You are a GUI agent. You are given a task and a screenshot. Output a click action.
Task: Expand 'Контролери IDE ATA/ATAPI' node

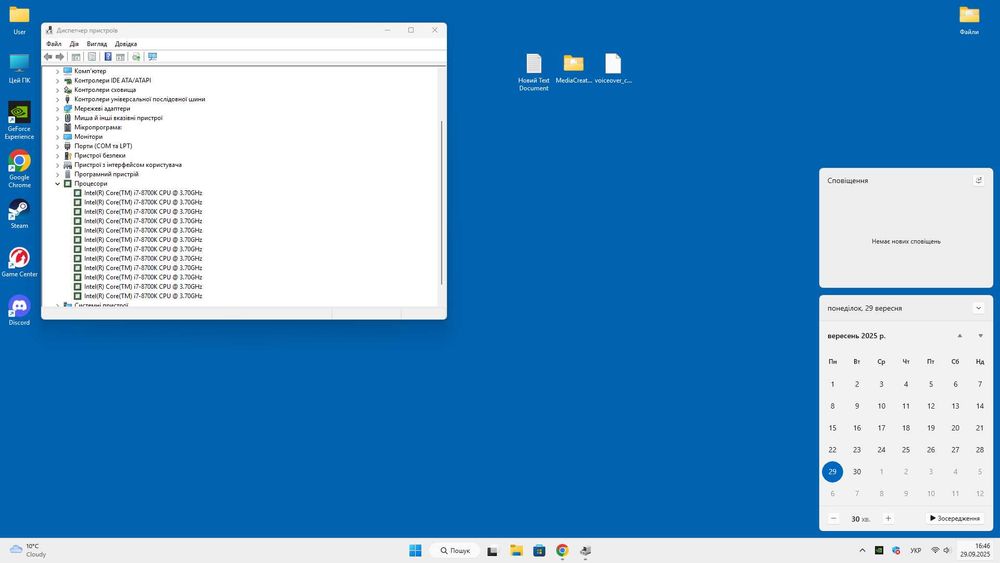57,81
